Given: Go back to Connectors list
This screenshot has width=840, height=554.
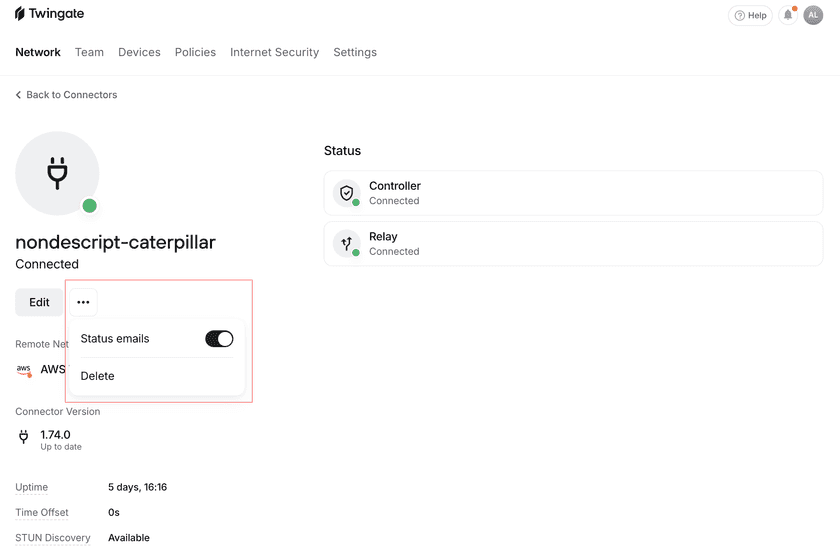Looking at the screenshot, I should point(66,95).
